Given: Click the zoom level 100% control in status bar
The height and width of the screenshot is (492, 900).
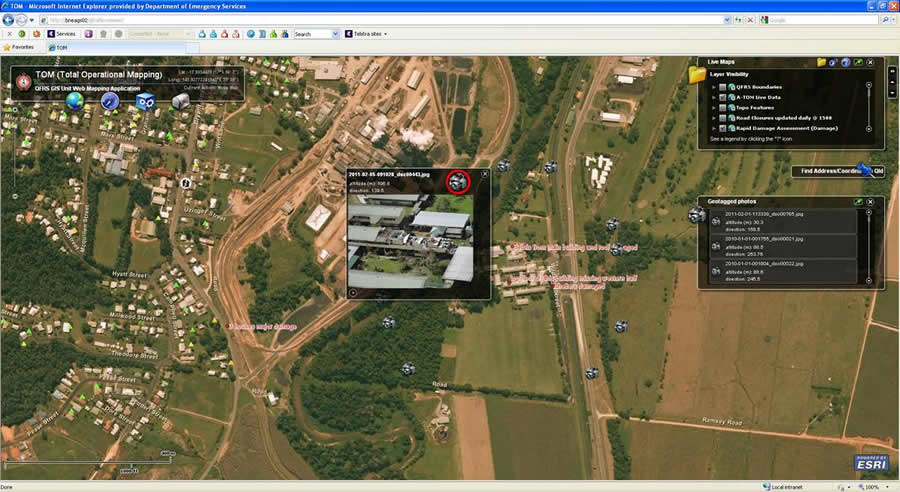Looking at the screenshot, I should click(872, 487).
